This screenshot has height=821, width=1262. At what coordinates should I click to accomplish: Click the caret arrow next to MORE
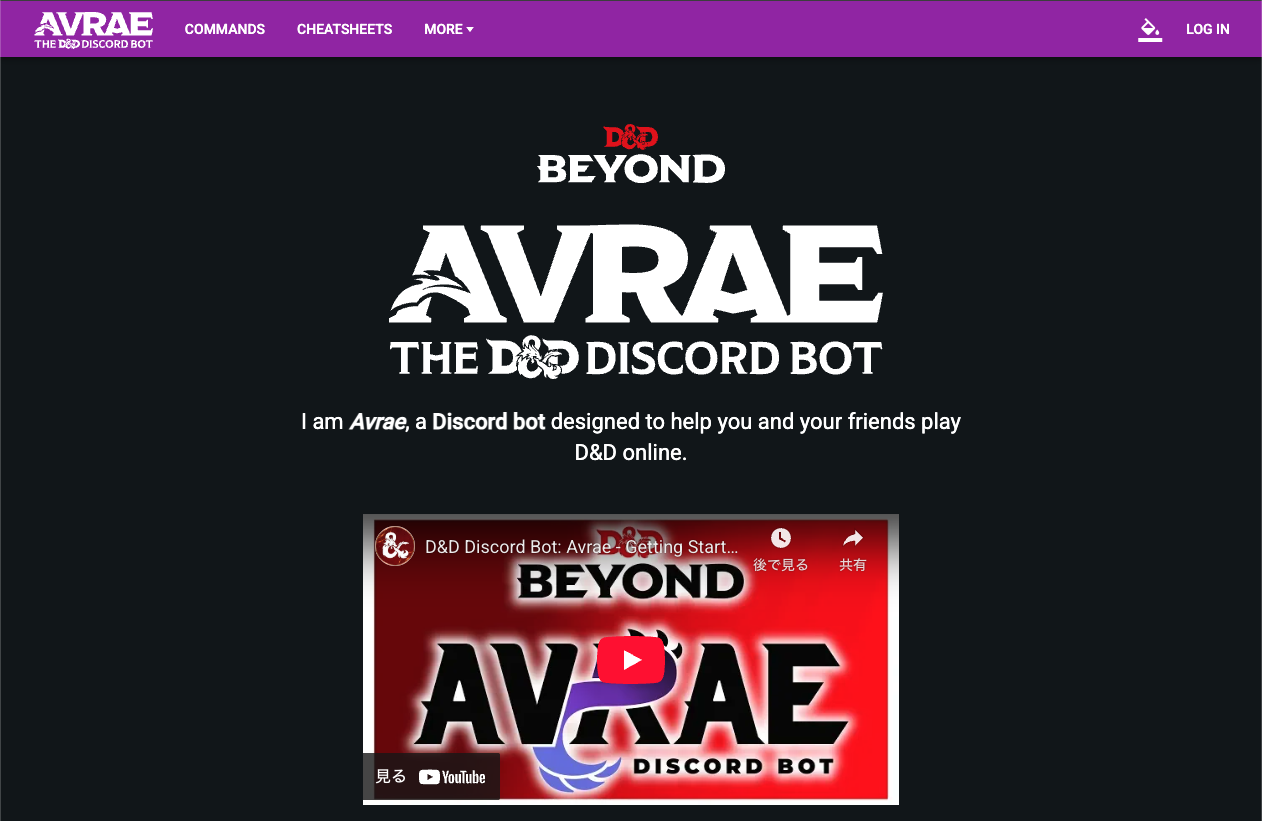coord(470,30)
